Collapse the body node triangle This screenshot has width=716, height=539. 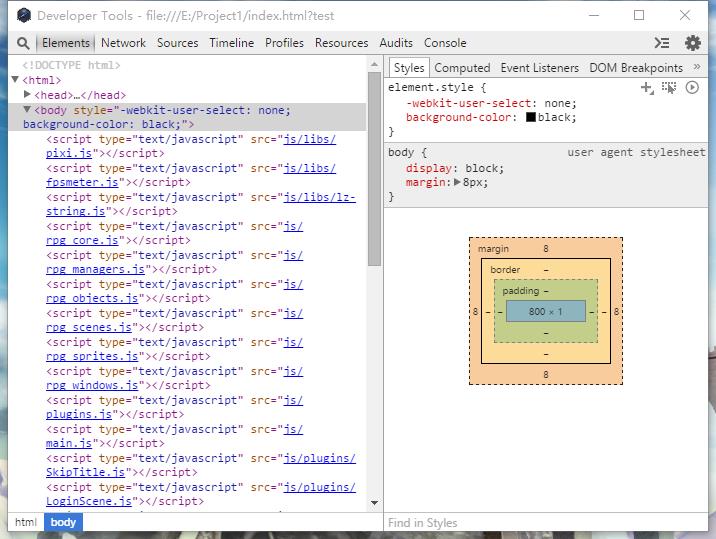pyautogui.click(x=27, y=109)
